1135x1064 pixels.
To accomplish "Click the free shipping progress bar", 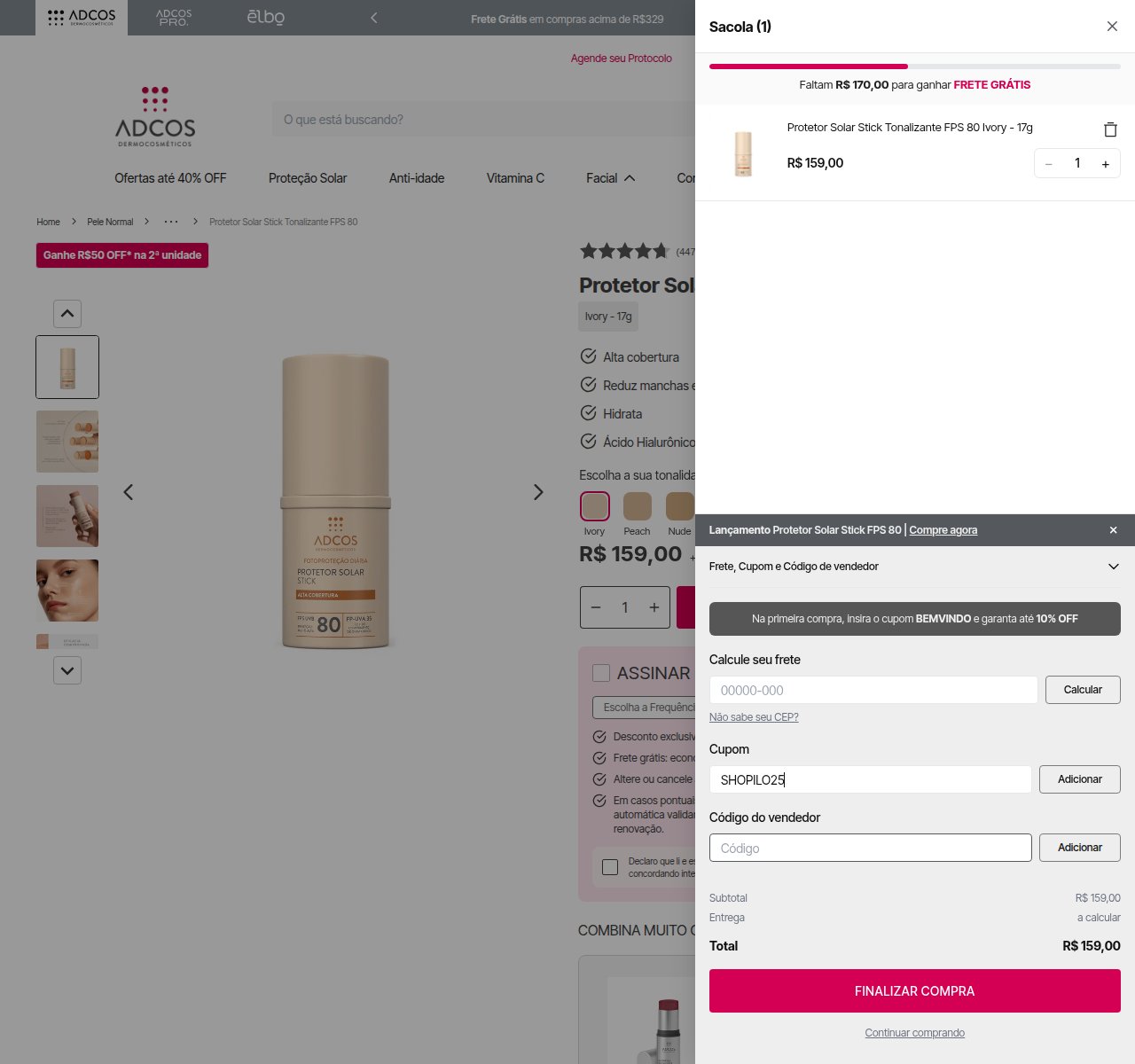I will [x=915, y=66].
